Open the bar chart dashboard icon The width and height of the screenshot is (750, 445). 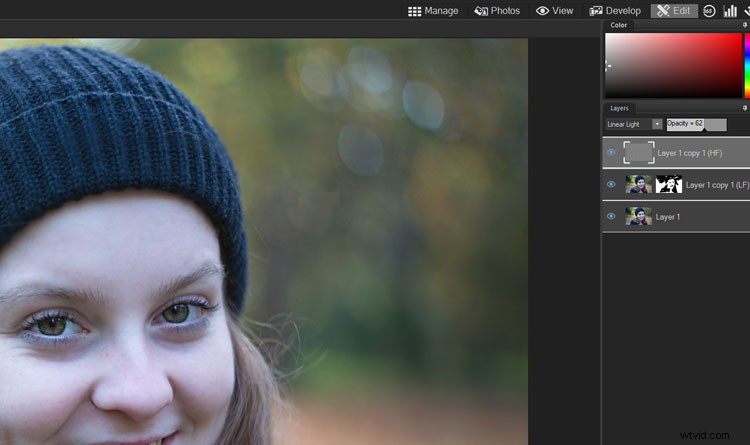coord(730,11)
